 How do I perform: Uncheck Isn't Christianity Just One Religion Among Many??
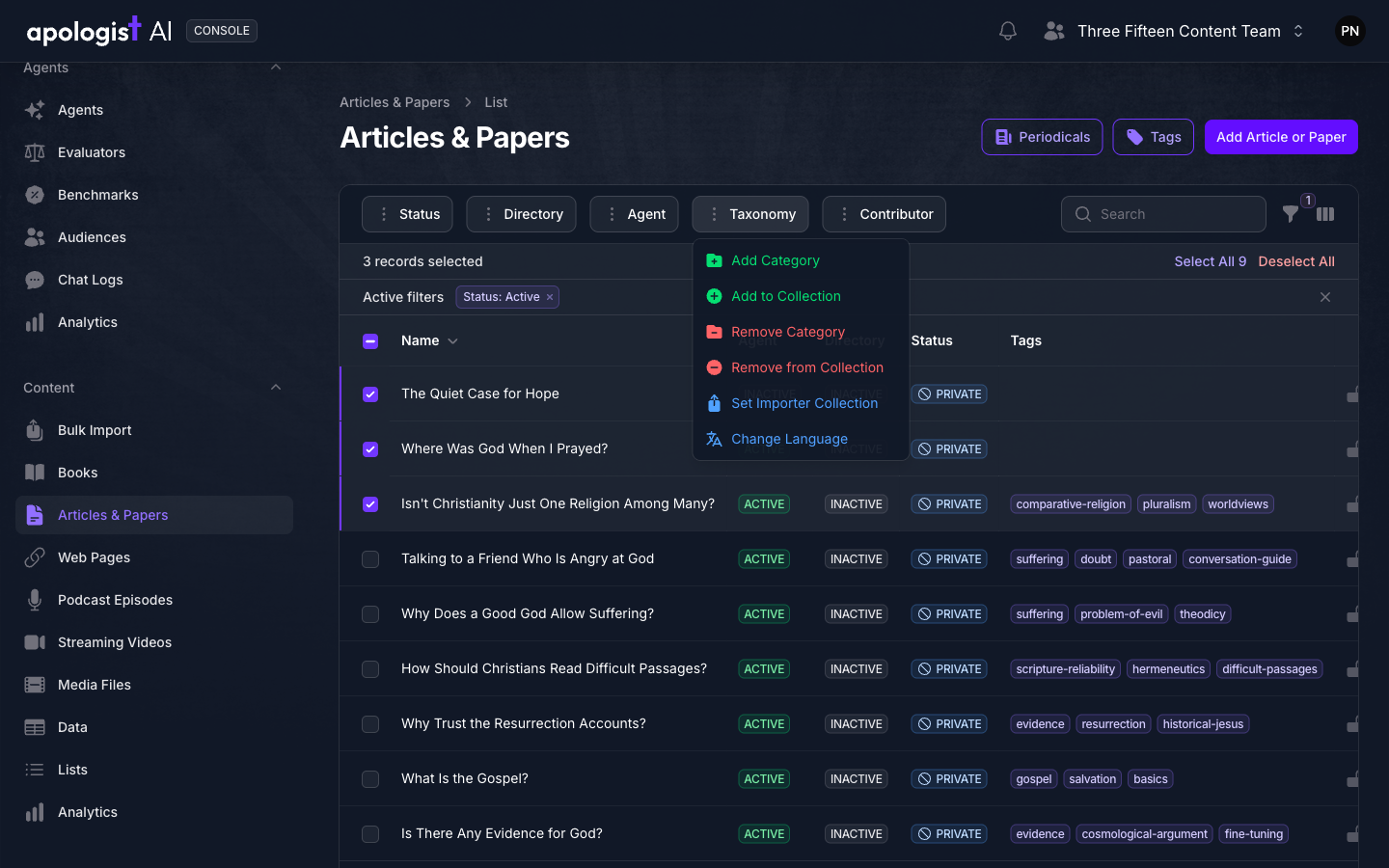(370, 504)
